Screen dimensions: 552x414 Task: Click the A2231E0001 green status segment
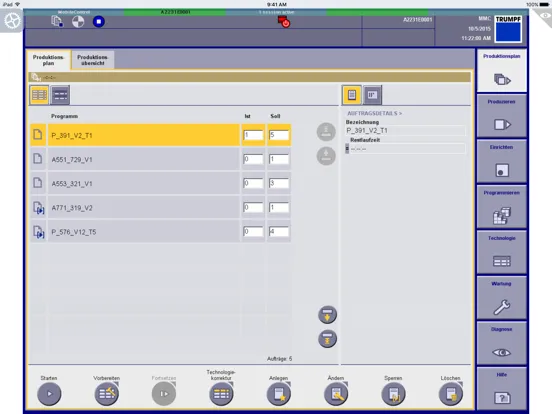point(175,12)
